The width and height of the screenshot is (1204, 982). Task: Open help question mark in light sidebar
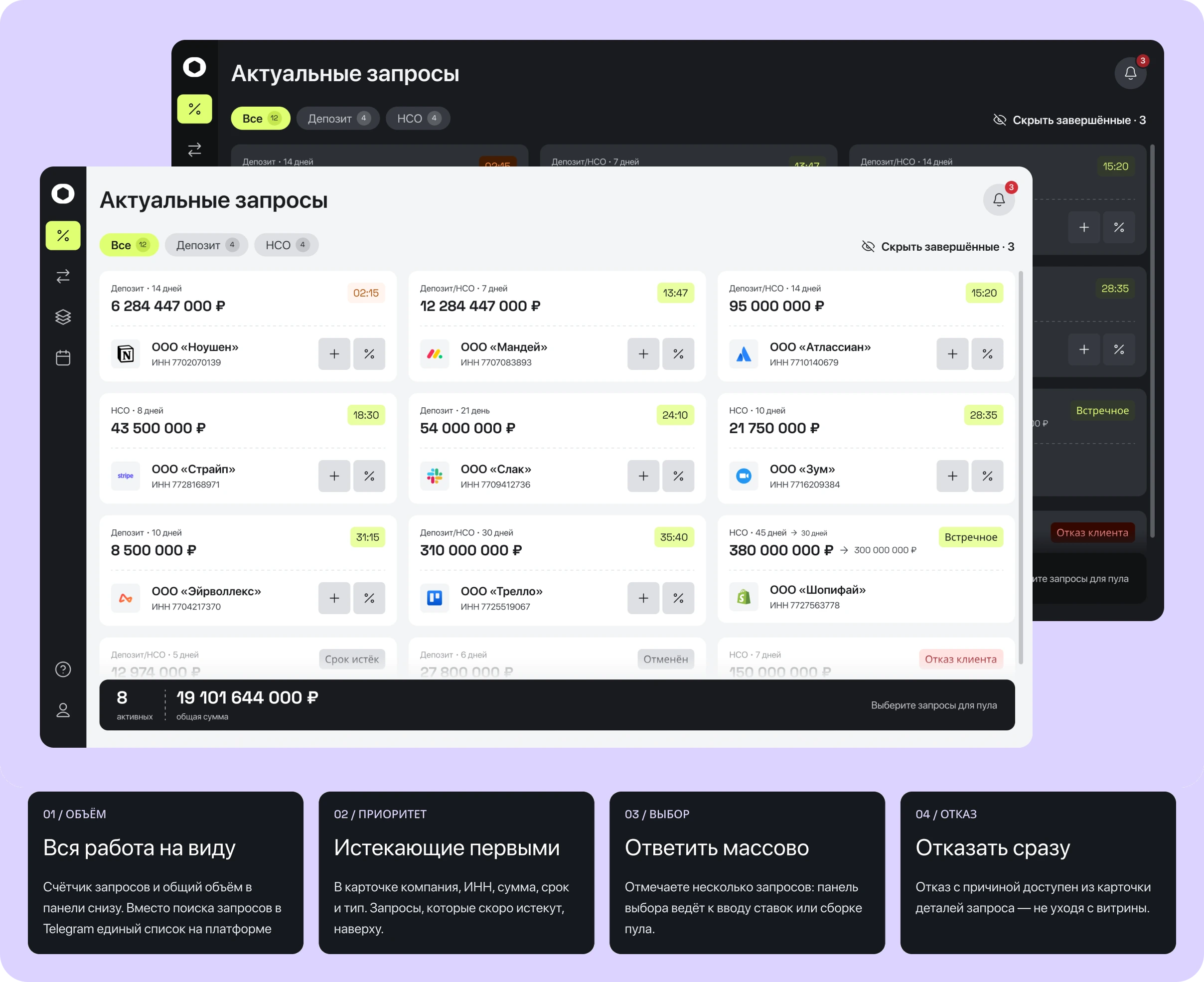point(63,669)
